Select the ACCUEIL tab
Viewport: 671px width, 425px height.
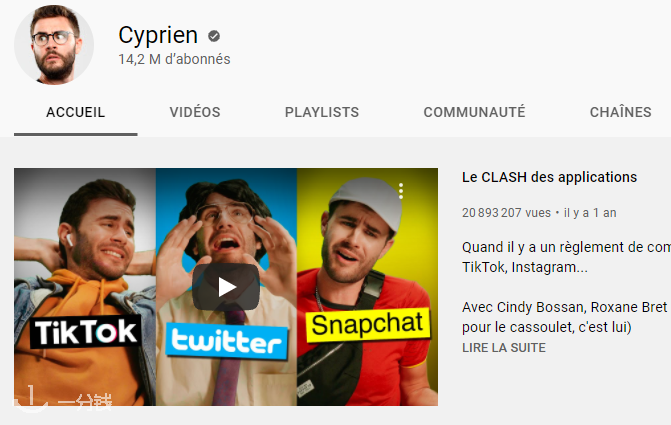(x=75, y=112)
